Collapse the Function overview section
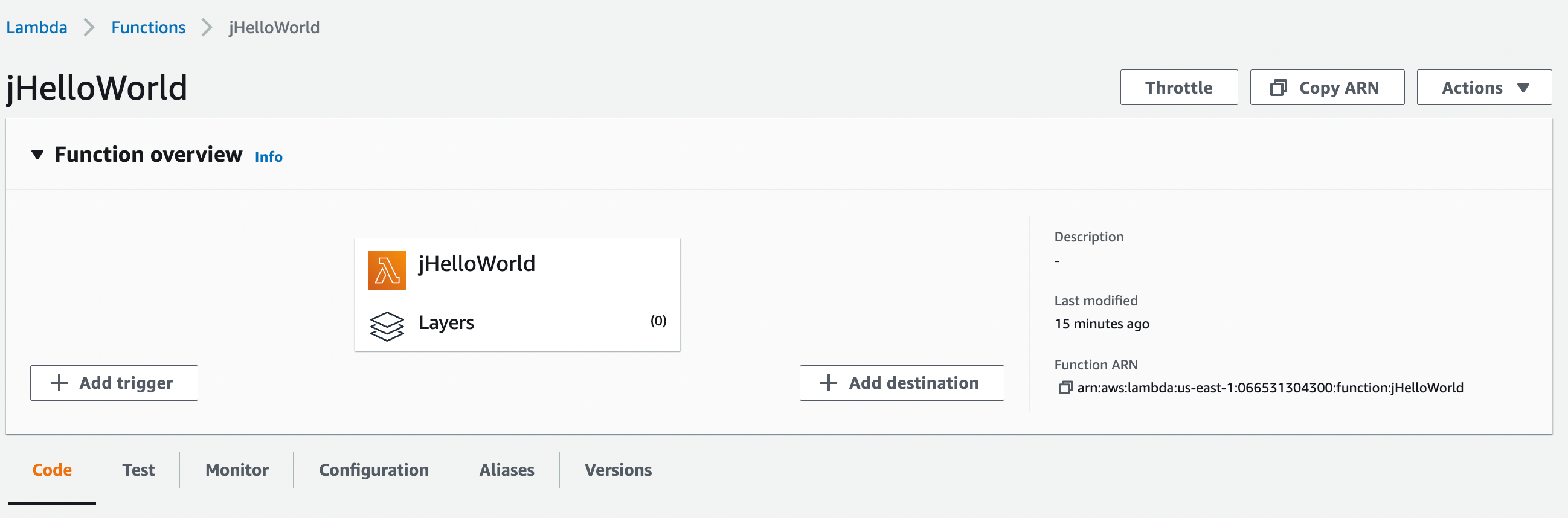 (37, 155)
